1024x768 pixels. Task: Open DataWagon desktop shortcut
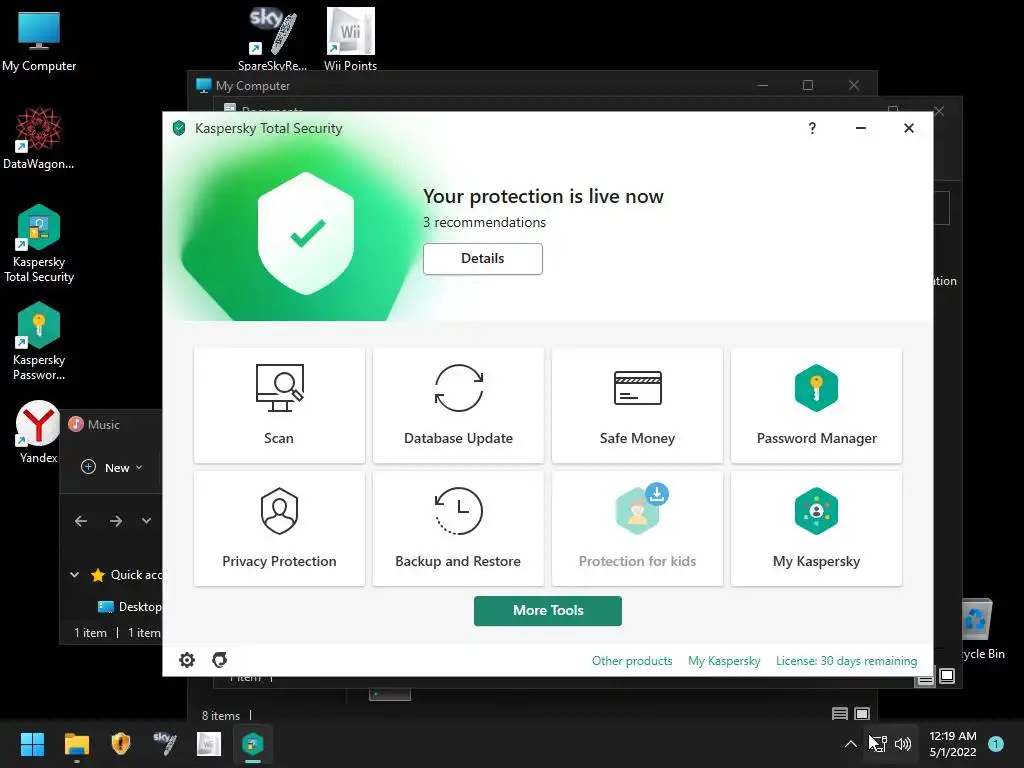click(39, 138)
